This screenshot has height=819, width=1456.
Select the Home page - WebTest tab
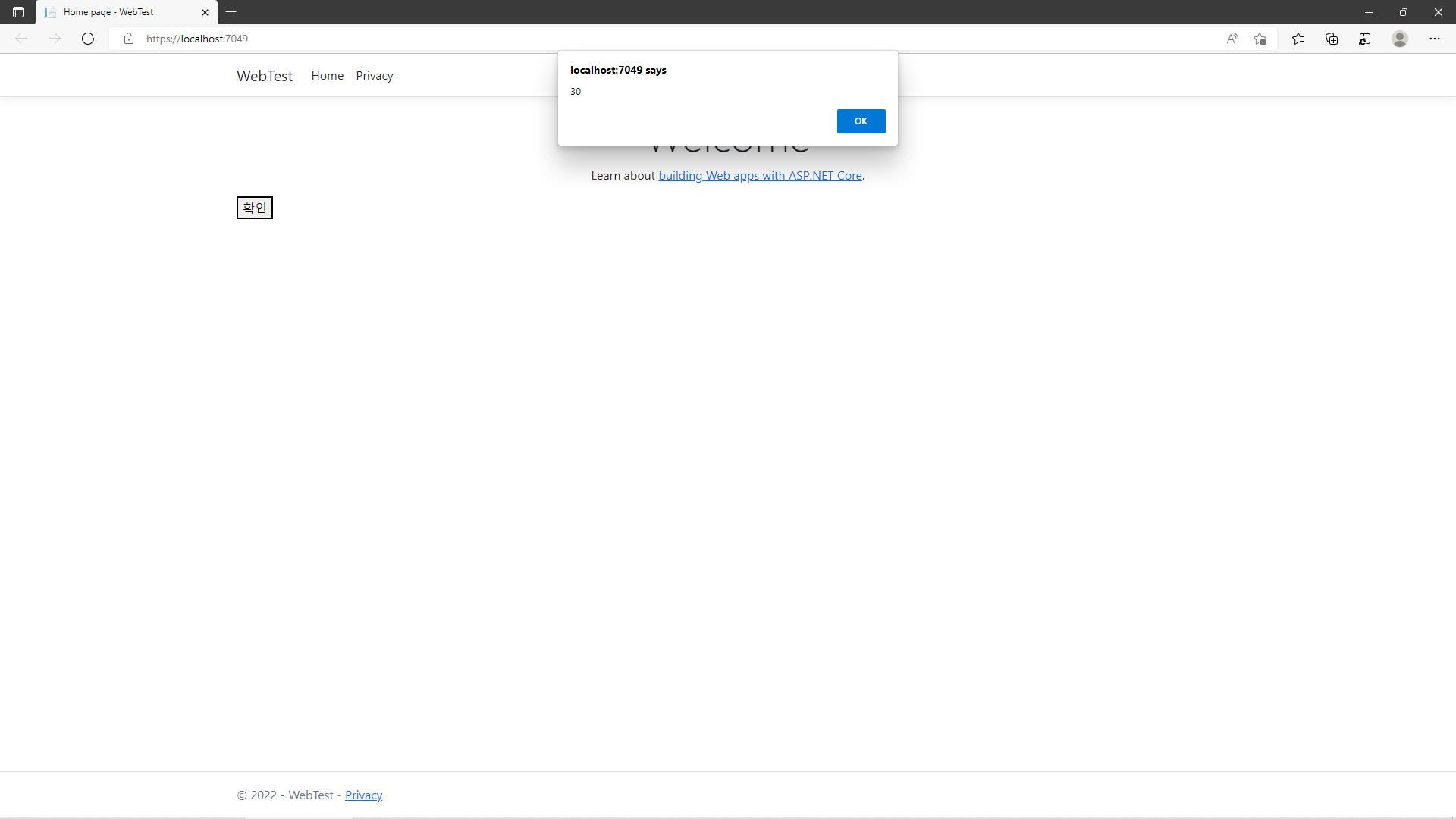[114, 12]
